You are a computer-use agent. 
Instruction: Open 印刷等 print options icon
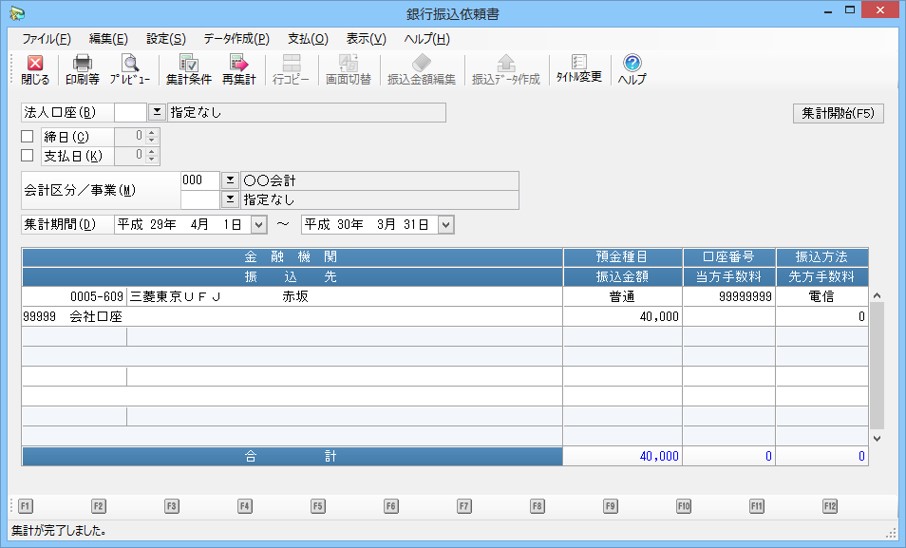82,69
